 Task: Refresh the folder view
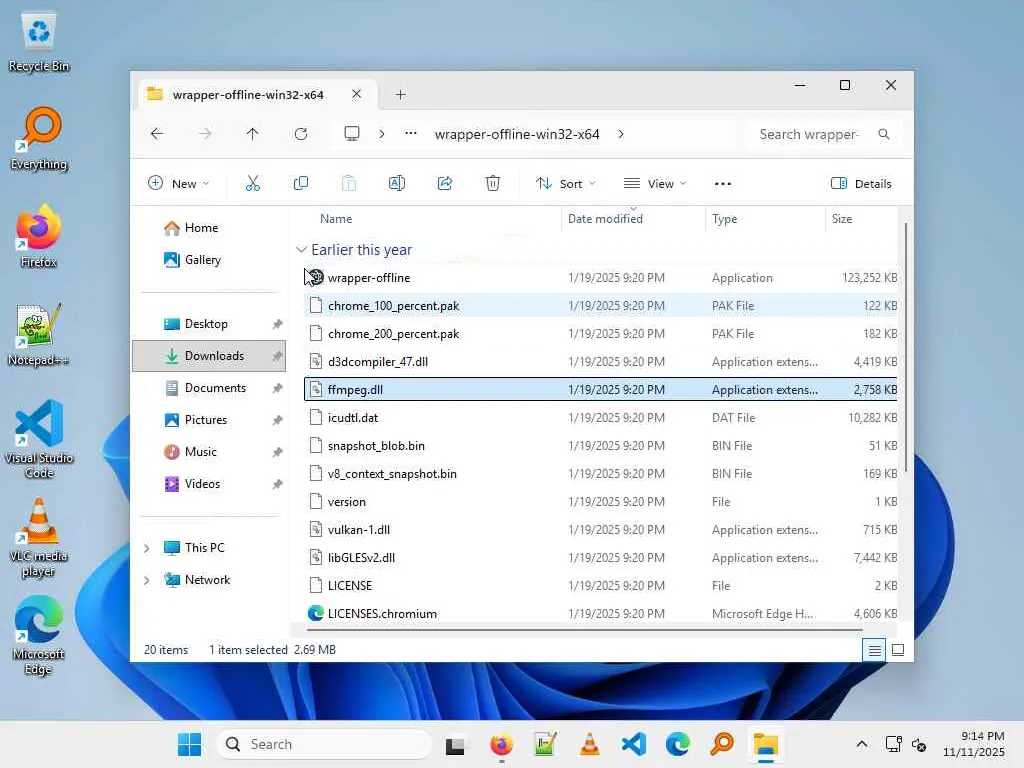pos(301,134)
